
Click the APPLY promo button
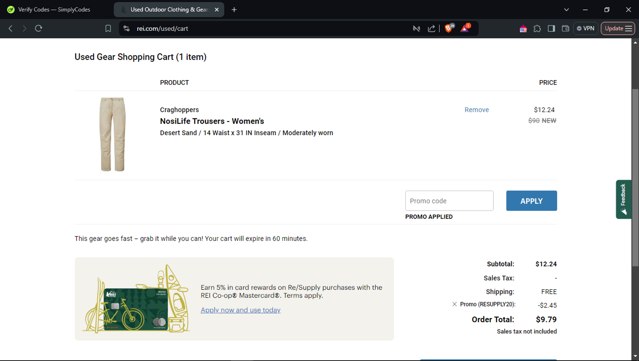click(531, 201)
